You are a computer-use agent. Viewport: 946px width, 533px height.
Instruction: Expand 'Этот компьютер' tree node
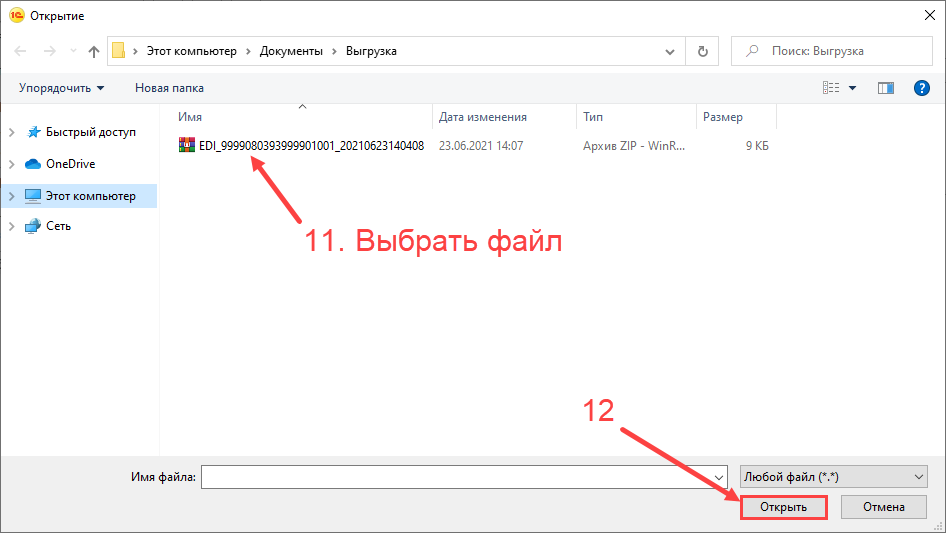coord(11,196)
